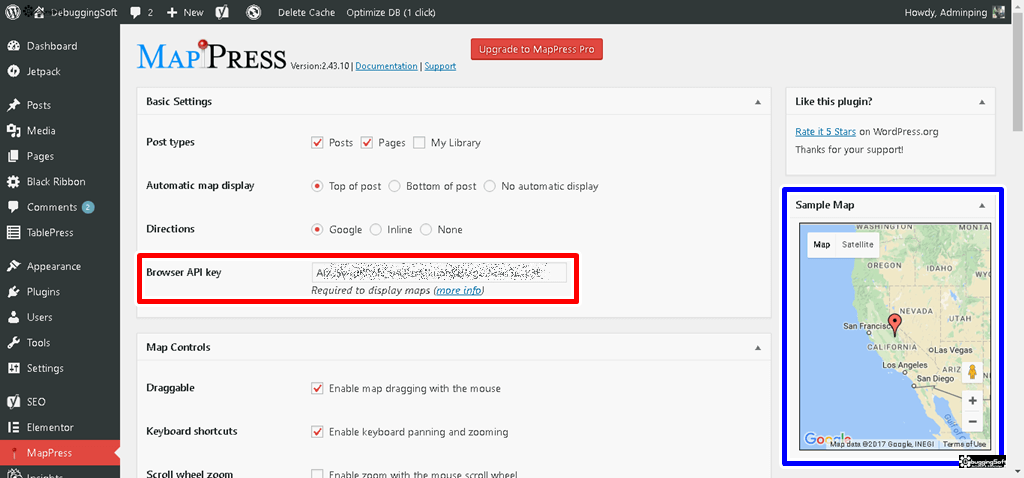This screenshot has width=1024, height=478.
Task: Select Top of post radio option
Action: tap(317, 186)
